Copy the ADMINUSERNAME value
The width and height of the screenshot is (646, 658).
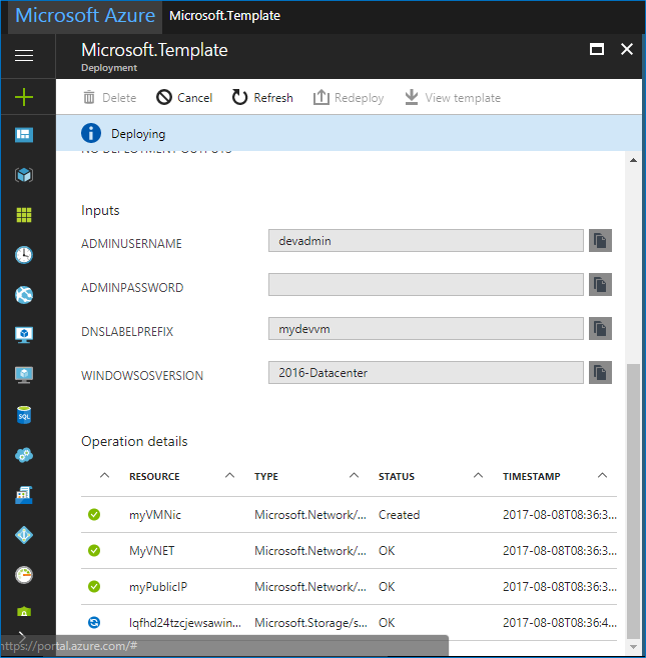[600, 240]
